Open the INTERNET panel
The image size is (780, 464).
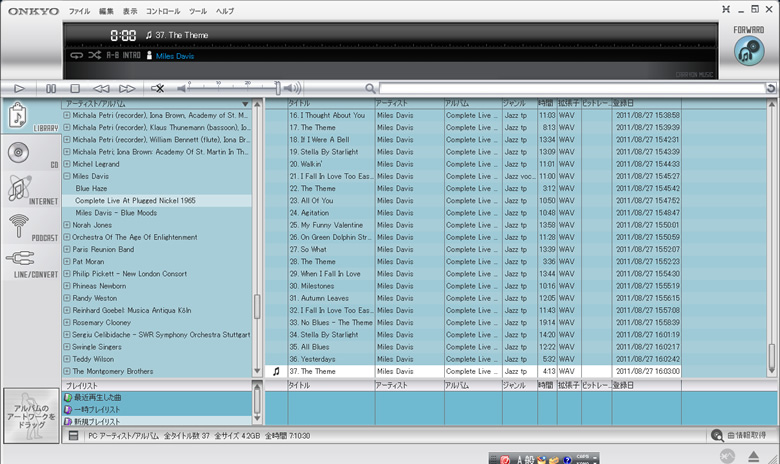point(31,189)
